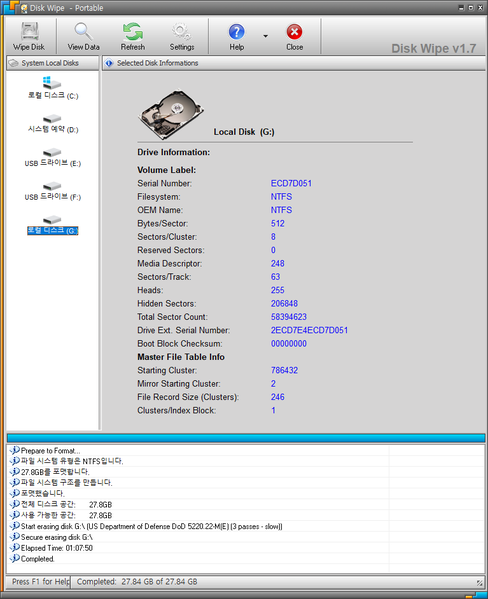Click the serial number value ECD7D051
This screenshot has width=488, height=599.
pos(291,183)
